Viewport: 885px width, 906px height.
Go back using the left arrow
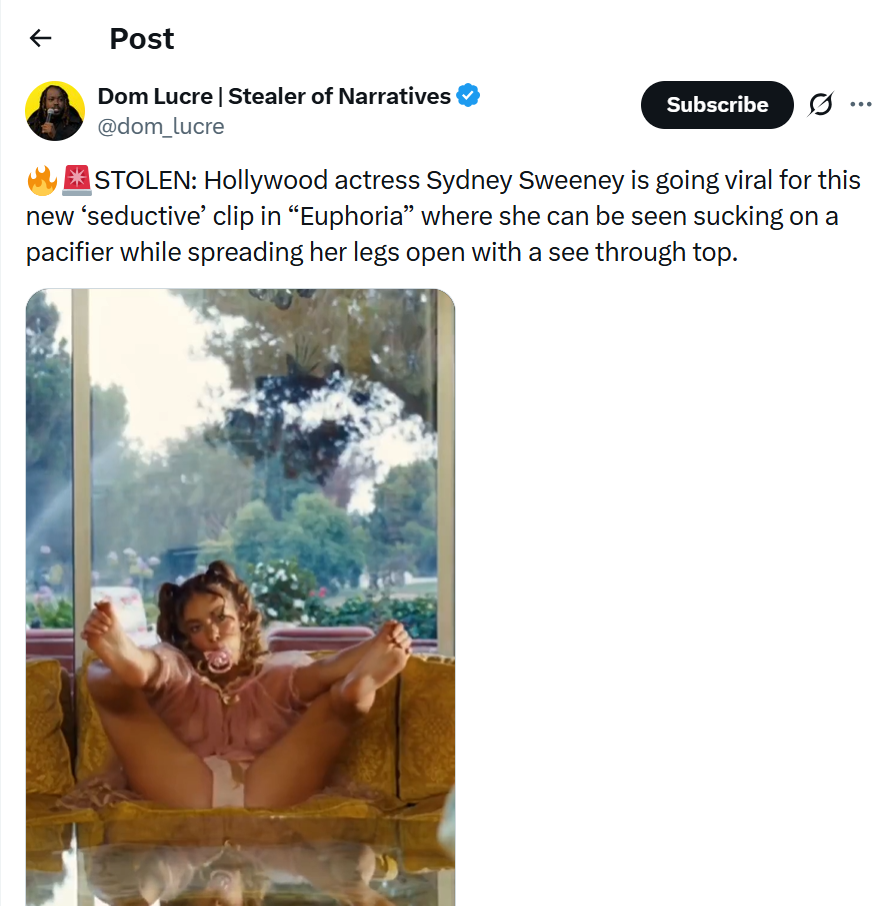point(40,39)
